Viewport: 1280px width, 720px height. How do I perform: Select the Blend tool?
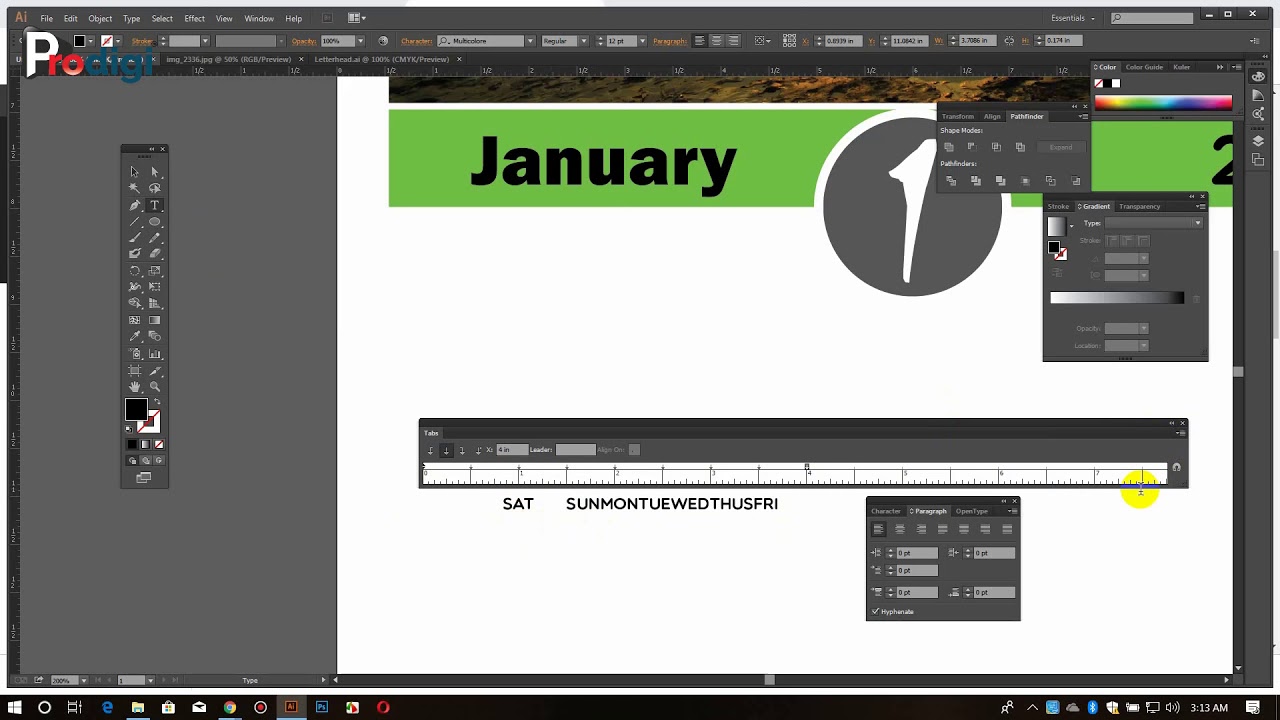pos(155,337)
